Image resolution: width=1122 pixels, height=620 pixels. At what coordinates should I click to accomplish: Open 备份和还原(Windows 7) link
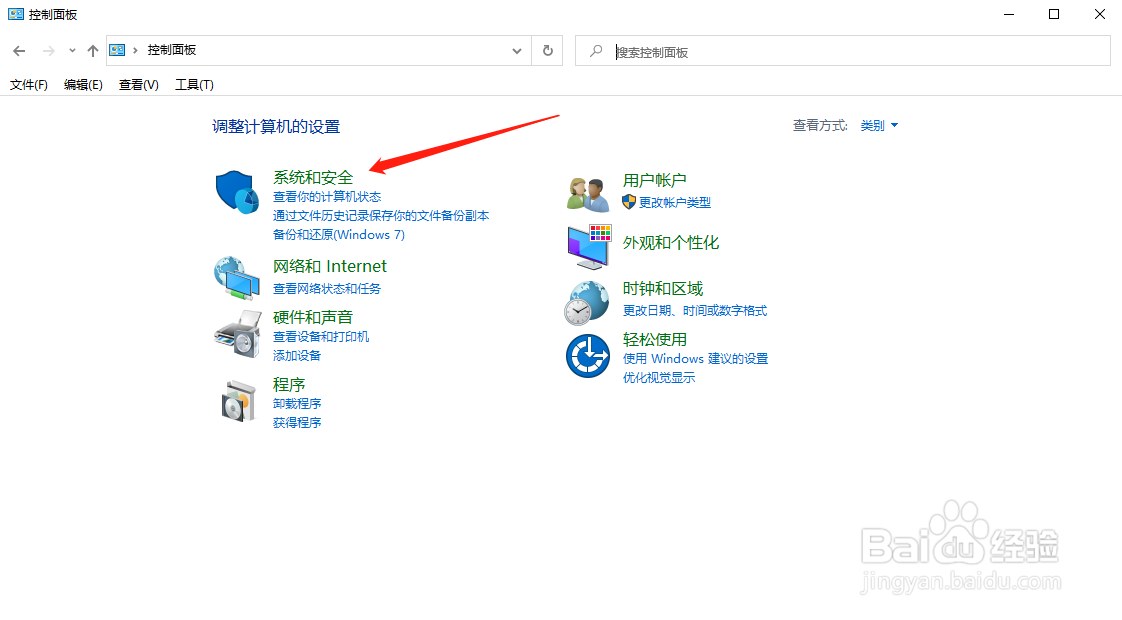point(338,235)
